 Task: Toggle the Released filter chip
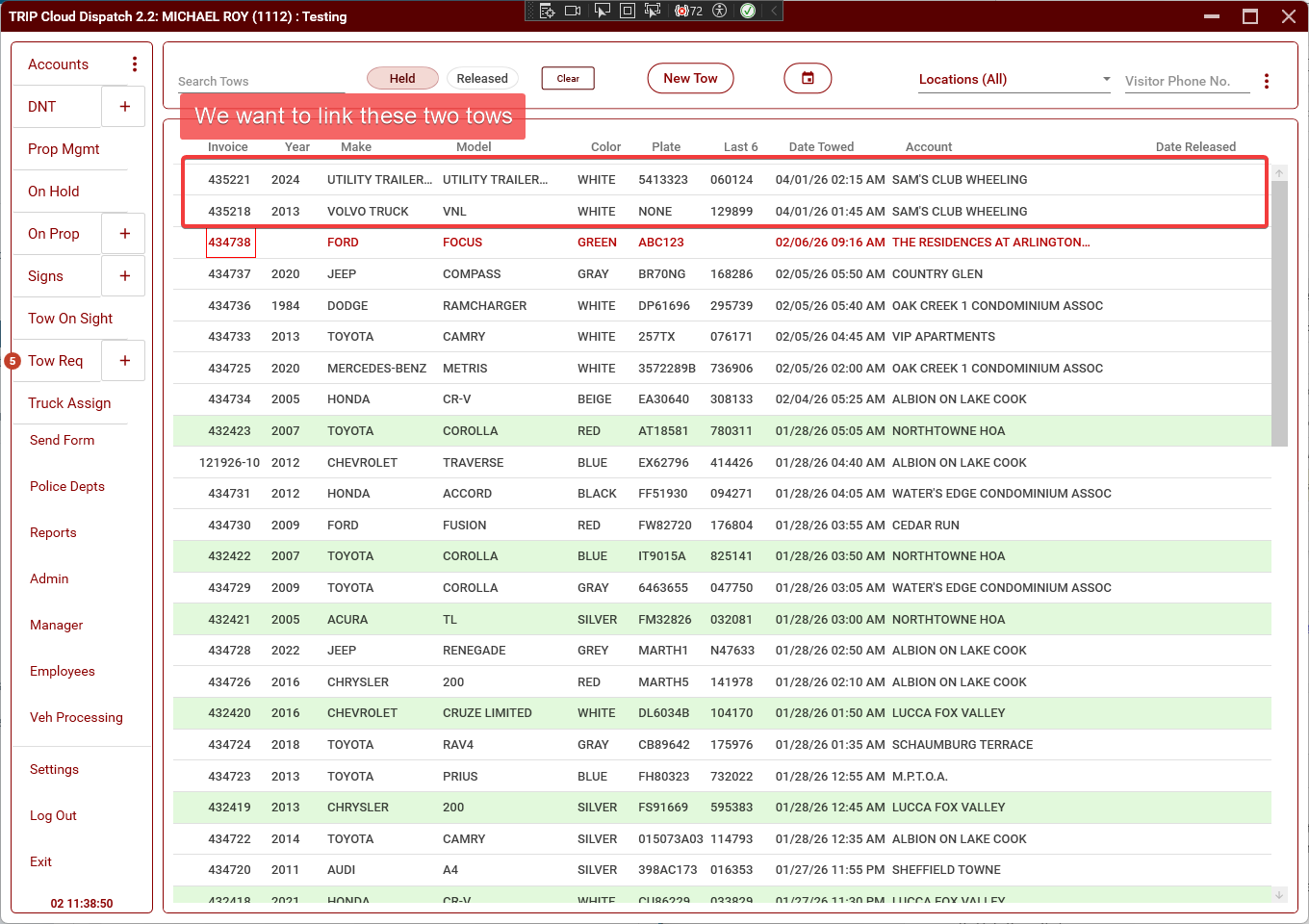pyautogui.click(x=482, y=79)
